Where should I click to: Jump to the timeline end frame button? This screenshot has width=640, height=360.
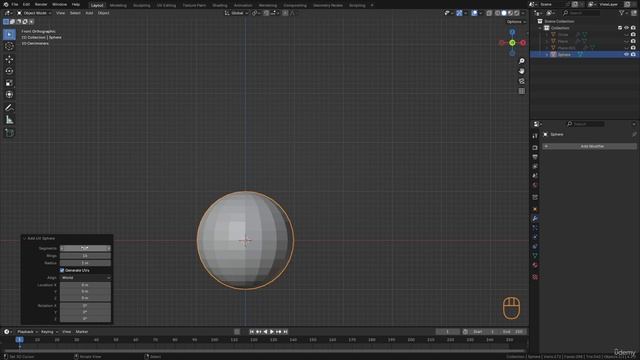[x=286, y=332]
